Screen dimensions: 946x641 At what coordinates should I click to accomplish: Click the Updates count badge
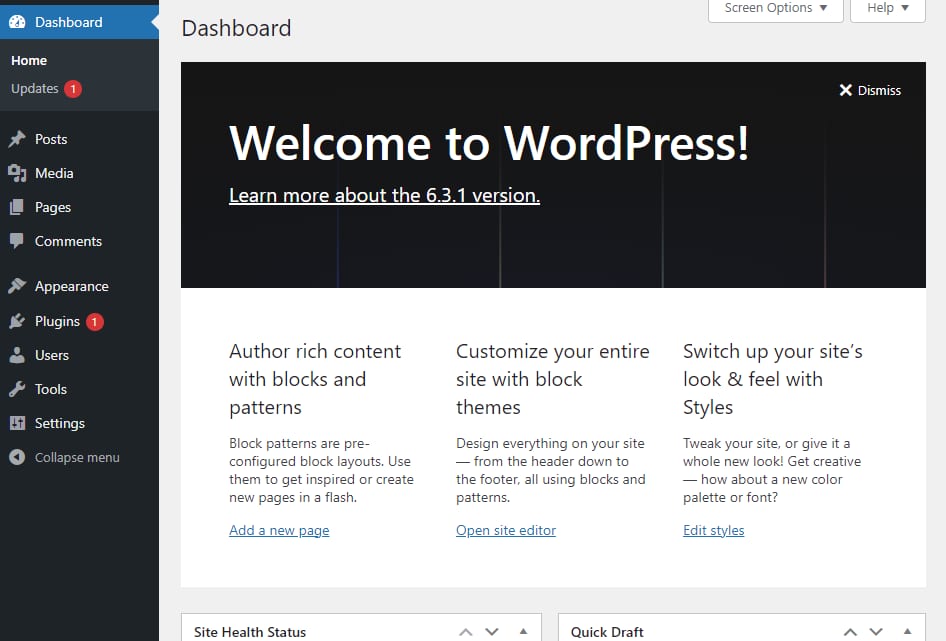pyautogui.click(x=73, y=89)
